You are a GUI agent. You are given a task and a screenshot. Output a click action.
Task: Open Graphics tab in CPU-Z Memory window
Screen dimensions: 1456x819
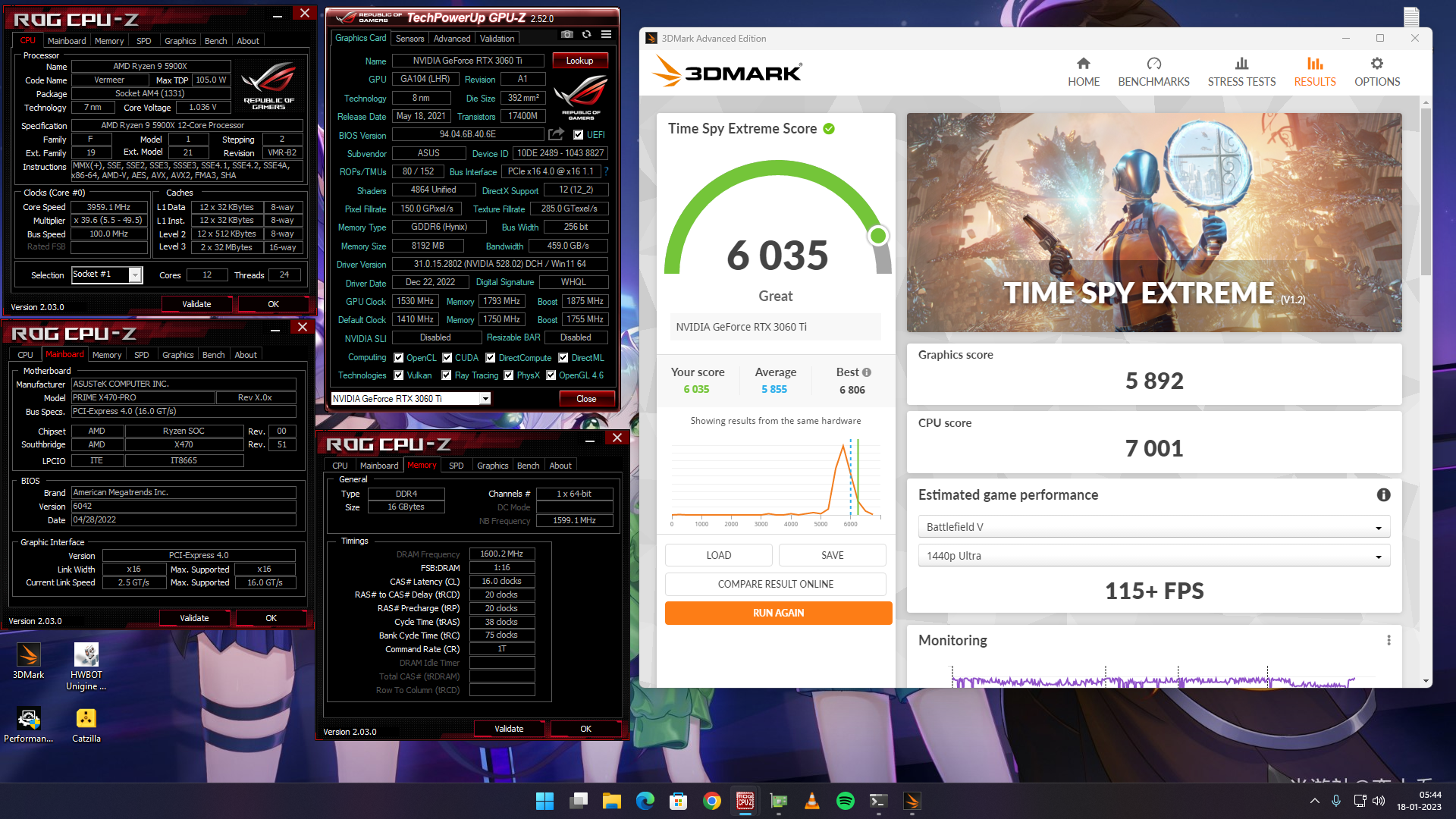492,466
